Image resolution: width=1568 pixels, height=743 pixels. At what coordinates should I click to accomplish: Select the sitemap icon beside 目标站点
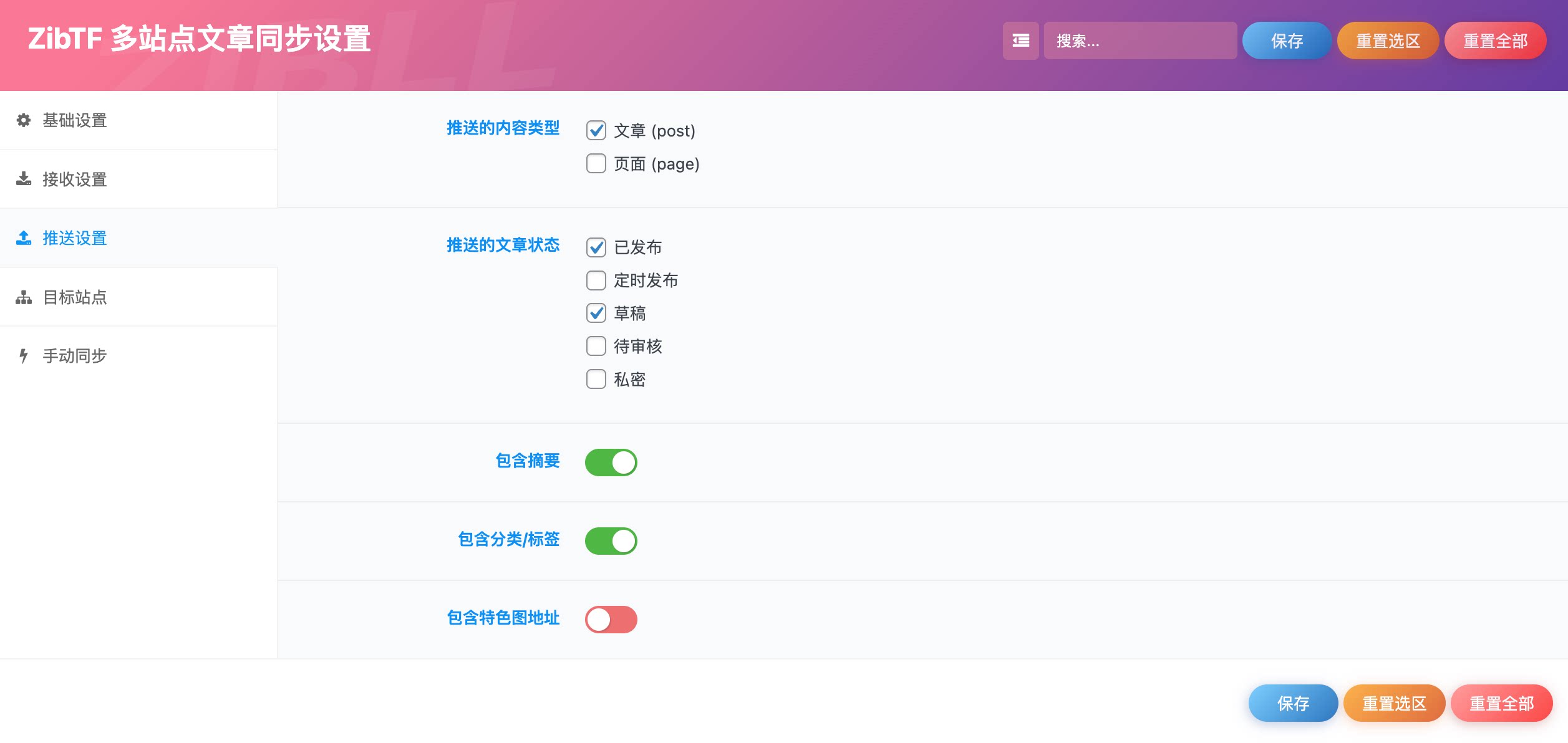pyautogui.click(x=23, y=297)
